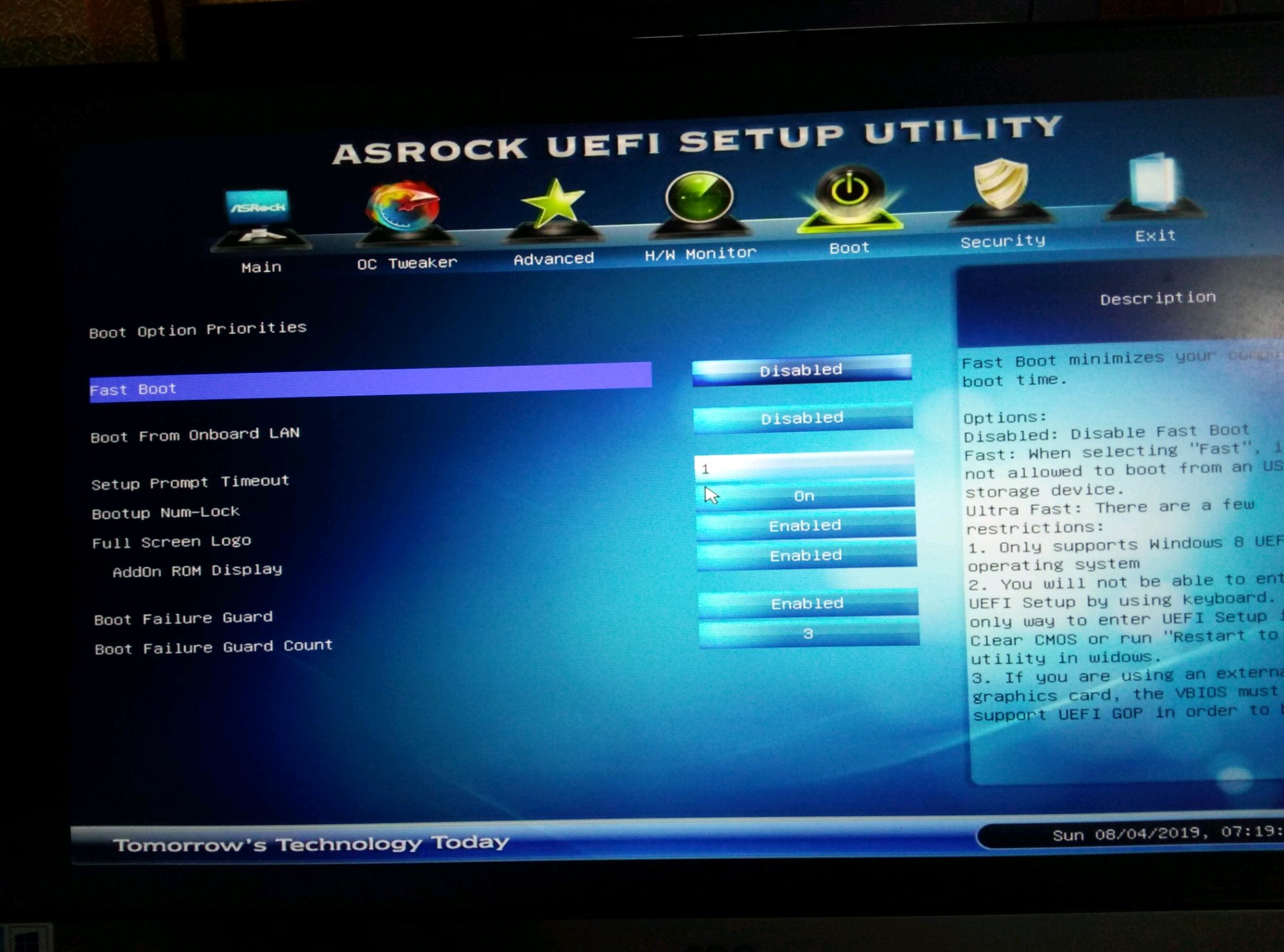Select the Security tab label
Viewport: 1284px width, 952px height.
point(1003,241)
